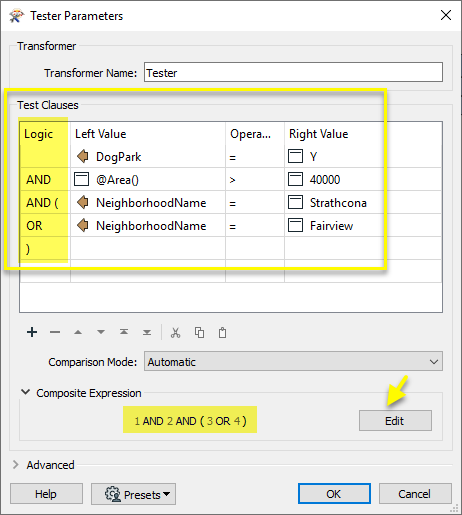Paste clause with clipboard icon
The image size is (462, 515).
pos(222,333)
